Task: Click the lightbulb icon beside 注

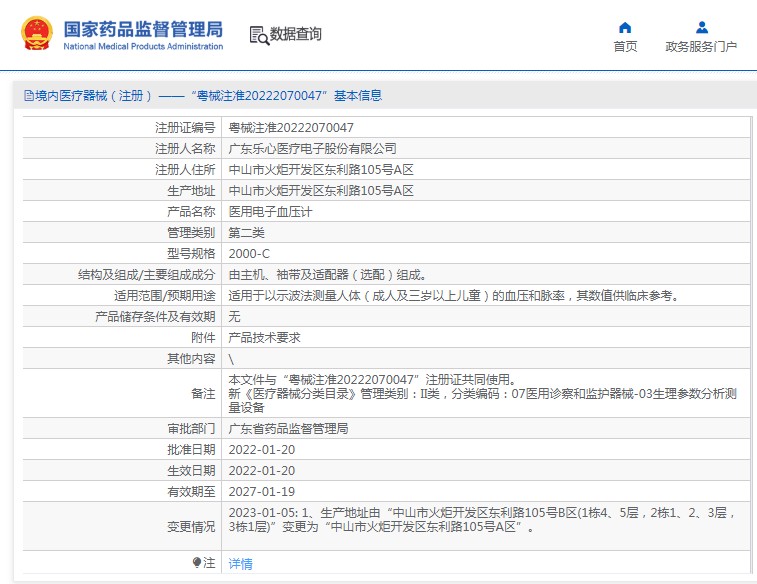Action: pyautogui.click(x=196, y=562)
